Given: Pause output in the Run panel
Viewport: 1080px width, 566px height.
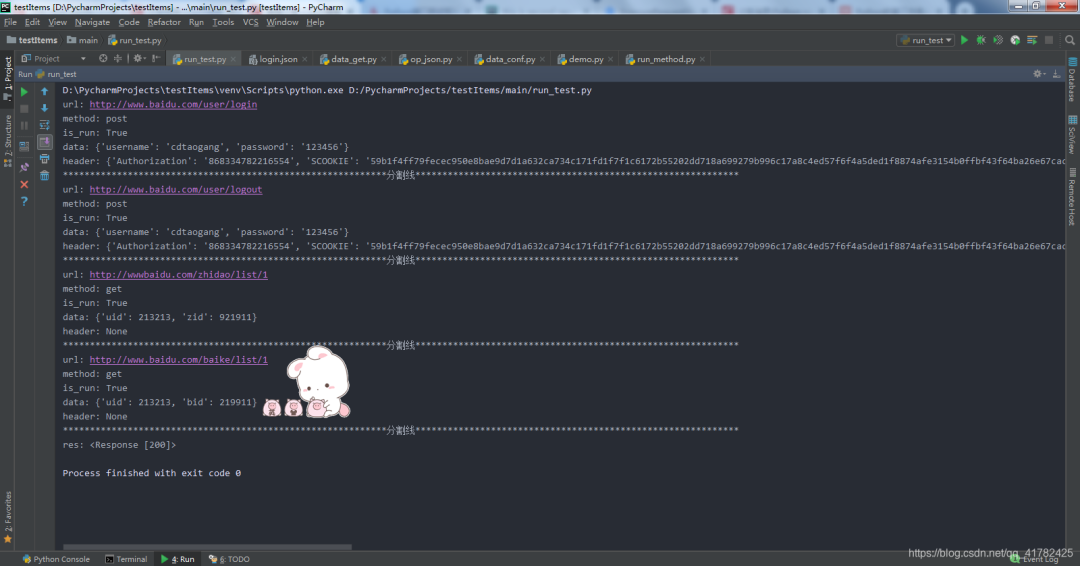Looking at the screenshot, I should (24, 125).
